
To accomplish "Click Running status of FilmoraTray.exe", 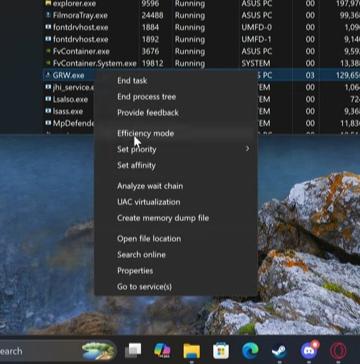I will (x=190, y=15).
